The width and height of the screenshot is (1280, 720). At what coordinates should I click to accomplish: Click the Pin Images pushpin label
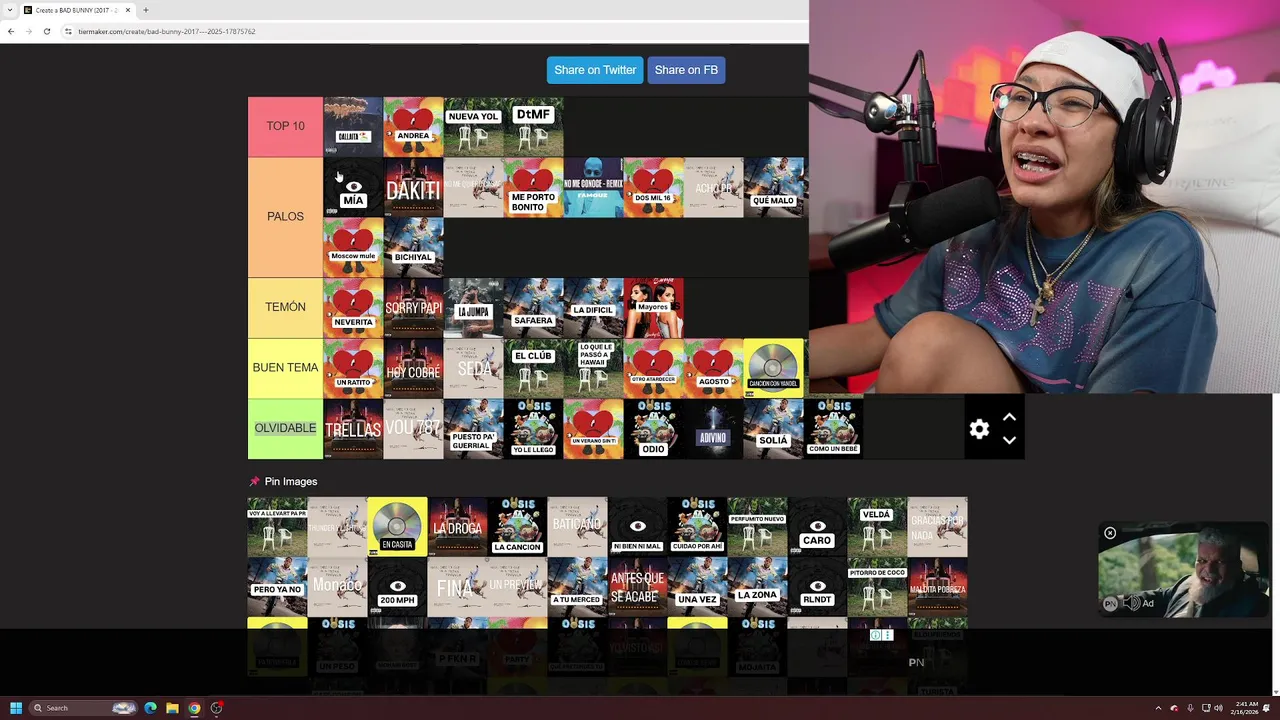(283, 481)
